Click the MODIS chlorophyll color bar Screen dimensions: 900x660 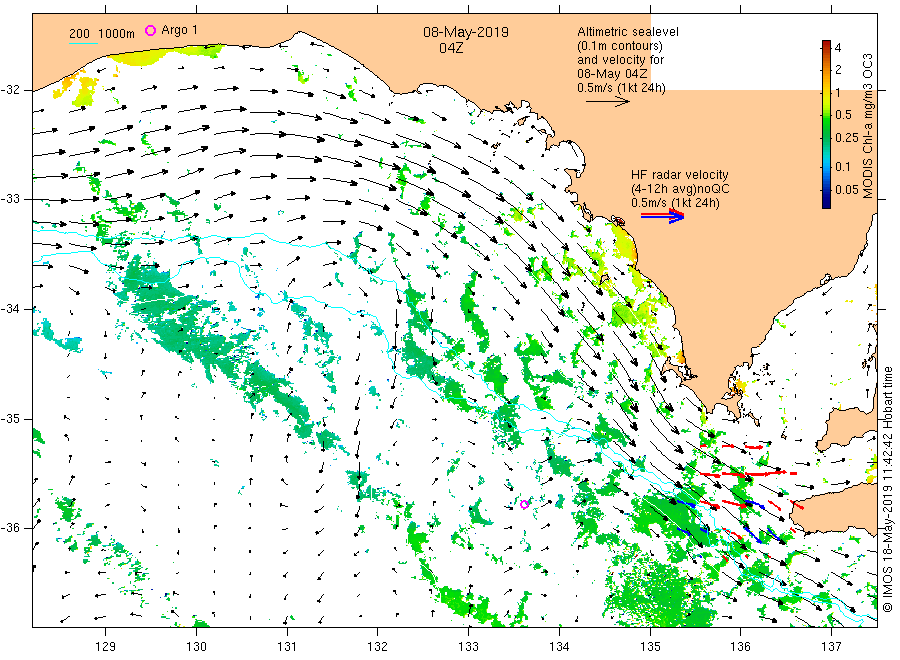826,124
